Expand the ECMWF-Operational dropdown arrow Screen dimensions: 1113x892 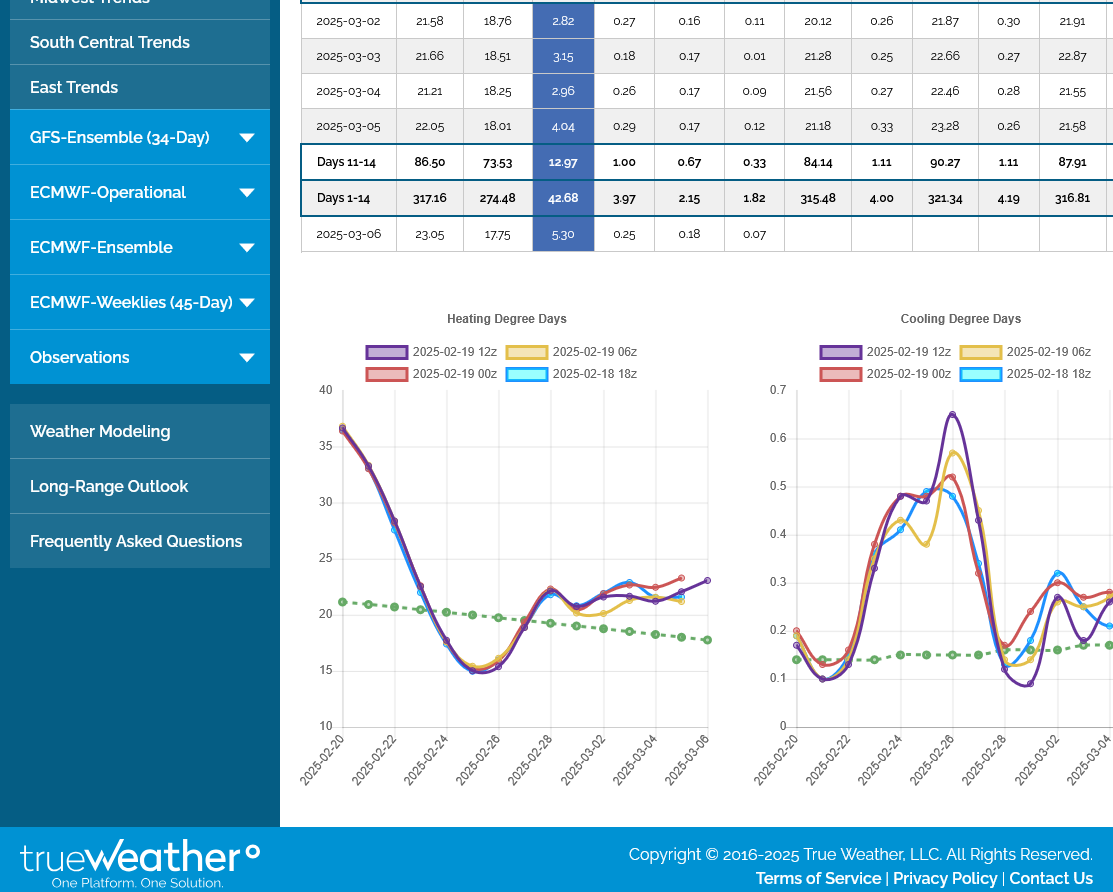point(247,193)
